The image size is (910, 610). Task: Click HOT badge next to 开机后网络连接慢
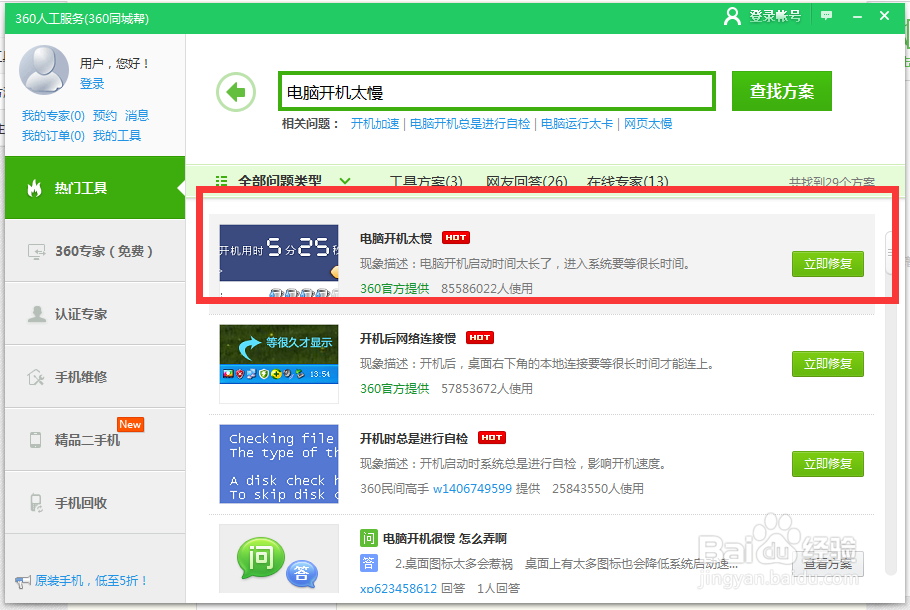pos(479,337)
